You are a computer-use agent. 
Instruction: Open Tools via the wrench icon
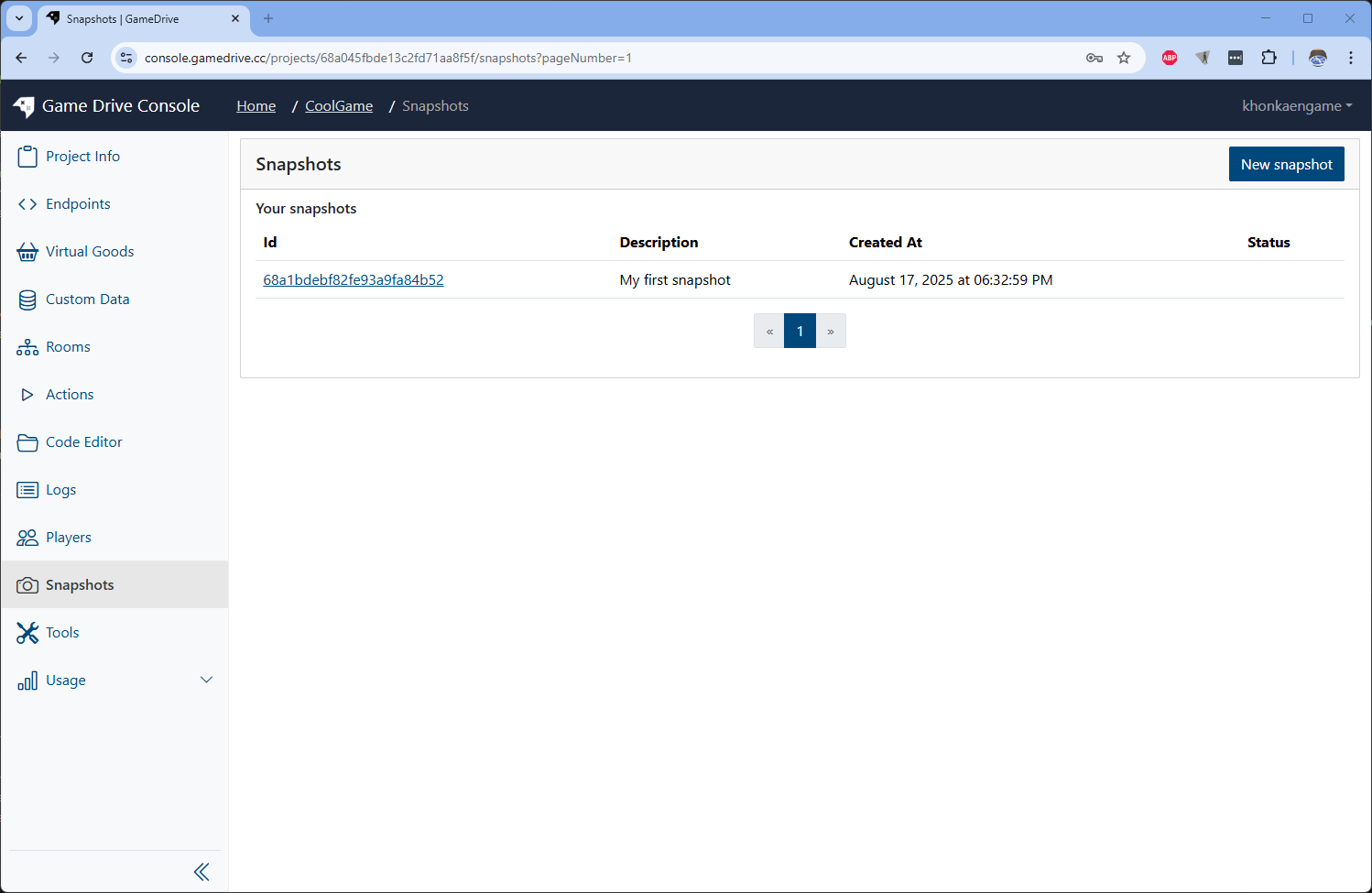27,633
